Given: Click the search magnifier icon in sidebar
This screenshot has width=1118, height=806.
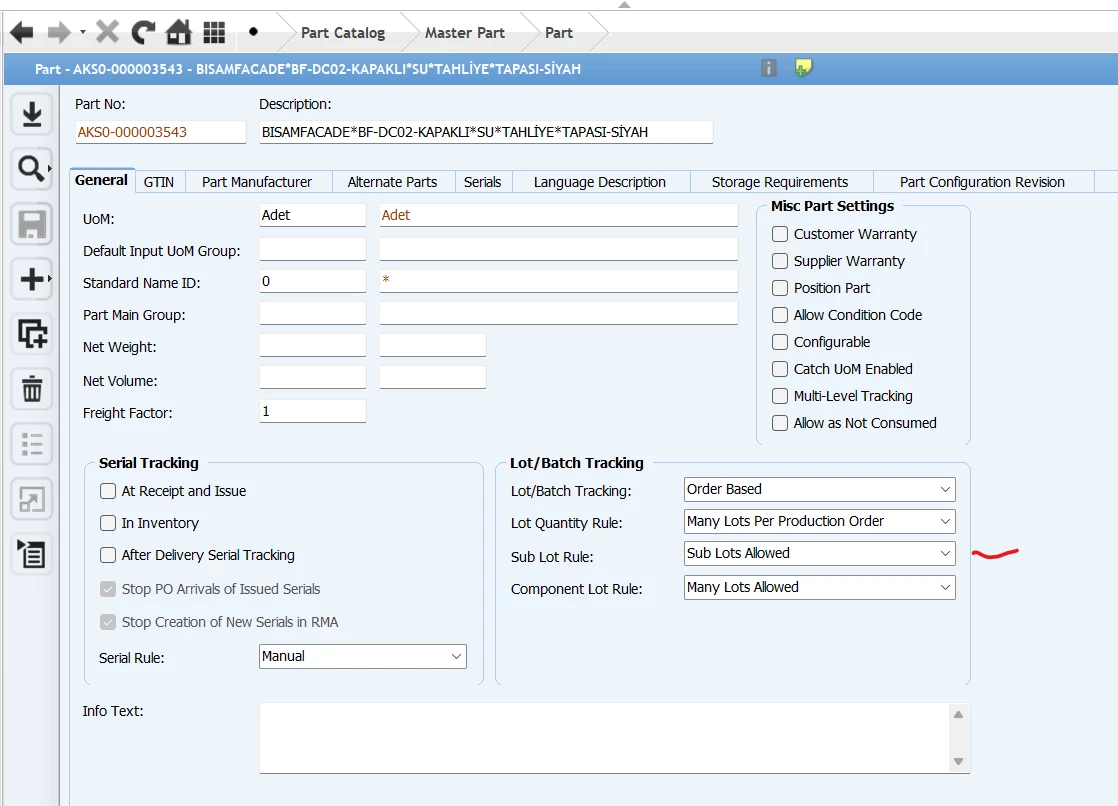Looking at the screenshot, I should click(31, 170).
